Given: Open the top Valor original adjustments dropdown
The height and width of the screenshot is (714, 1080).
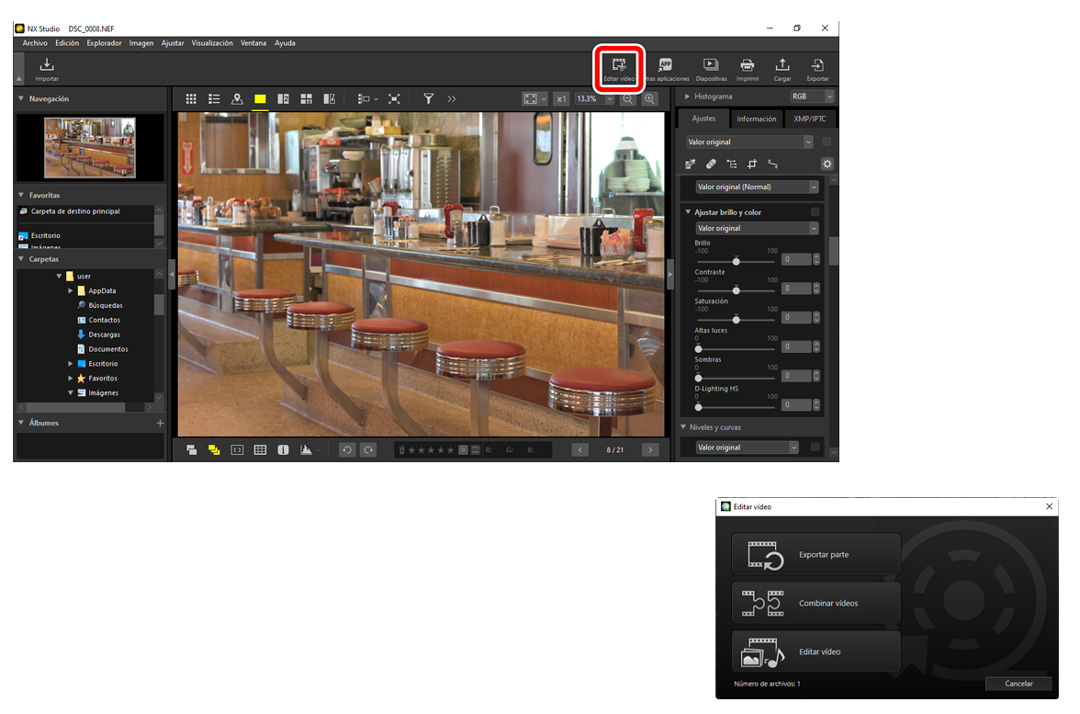Looking at the screenshot, I should click(x=749, y=142).
